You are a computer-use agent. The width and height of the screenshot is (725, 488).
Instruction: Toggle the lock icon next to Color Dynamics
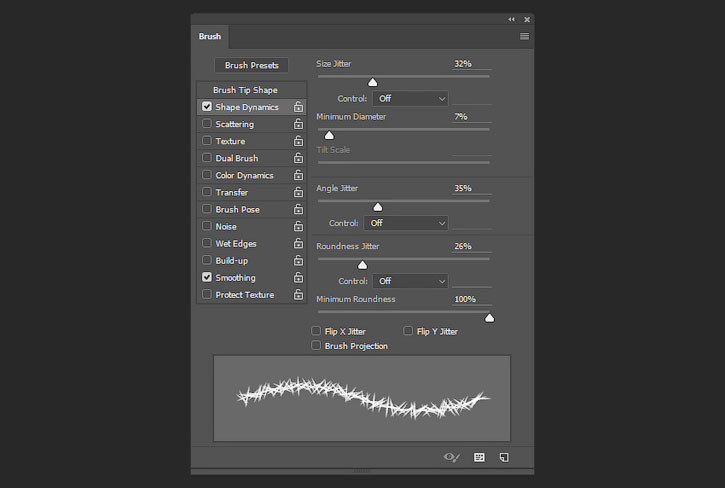[298, 175]
